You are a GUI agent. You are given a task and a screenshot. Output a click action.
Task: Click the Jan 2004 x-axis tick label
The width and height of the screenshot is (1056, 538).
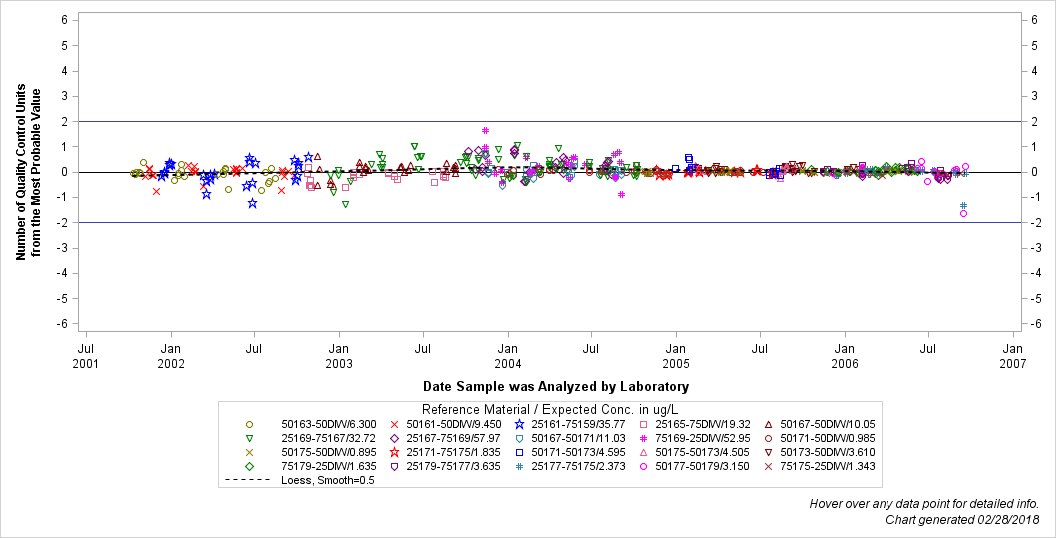[x=507, y=356]
